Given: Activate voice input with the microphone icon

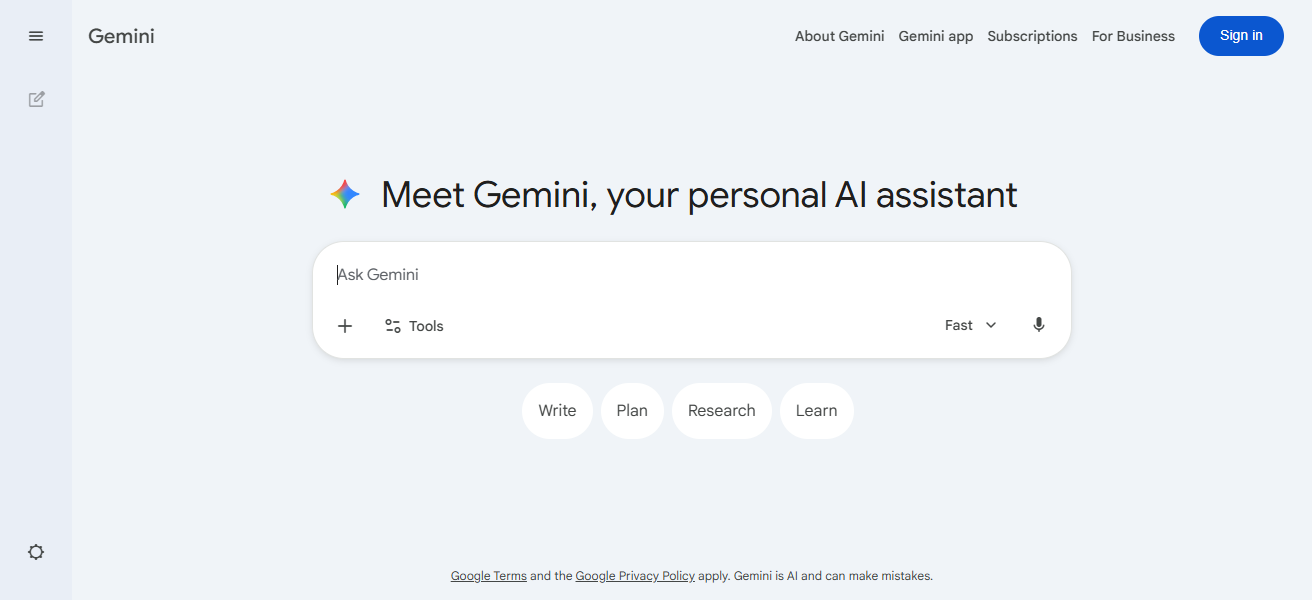Looking at the screenshot, I should point(1038,325).
